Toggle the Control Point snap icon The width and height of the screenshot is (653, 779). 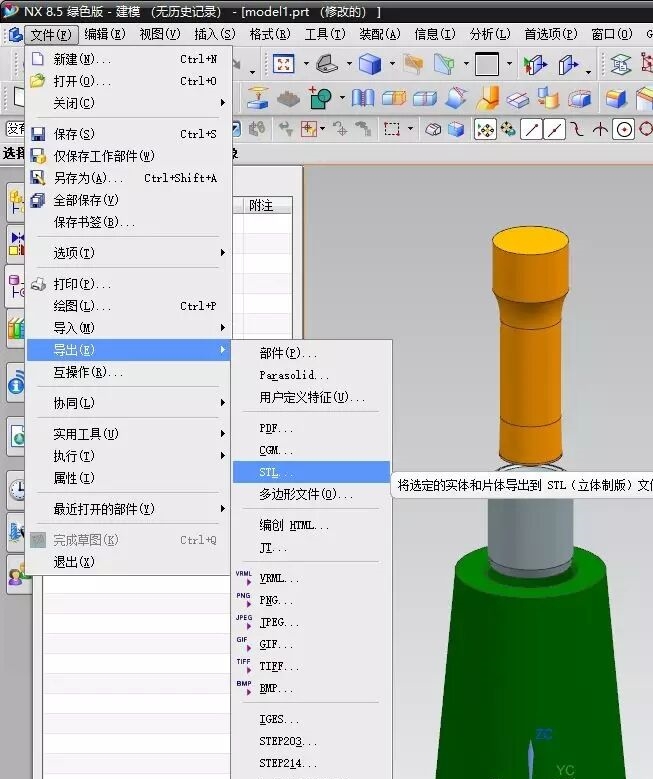(577, 130)
